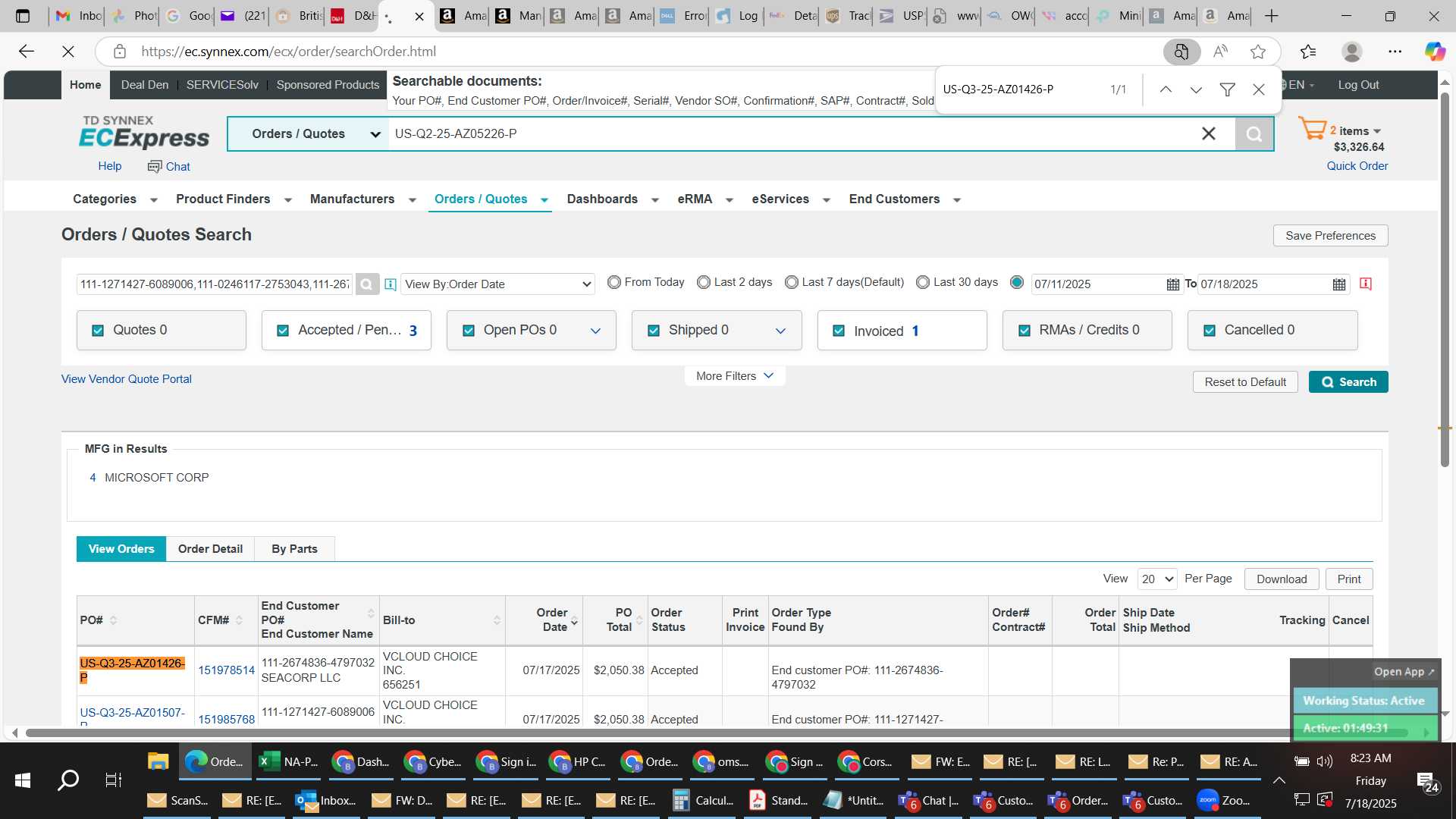
Task: Click the PO number list input field
Action: (215, 284)
